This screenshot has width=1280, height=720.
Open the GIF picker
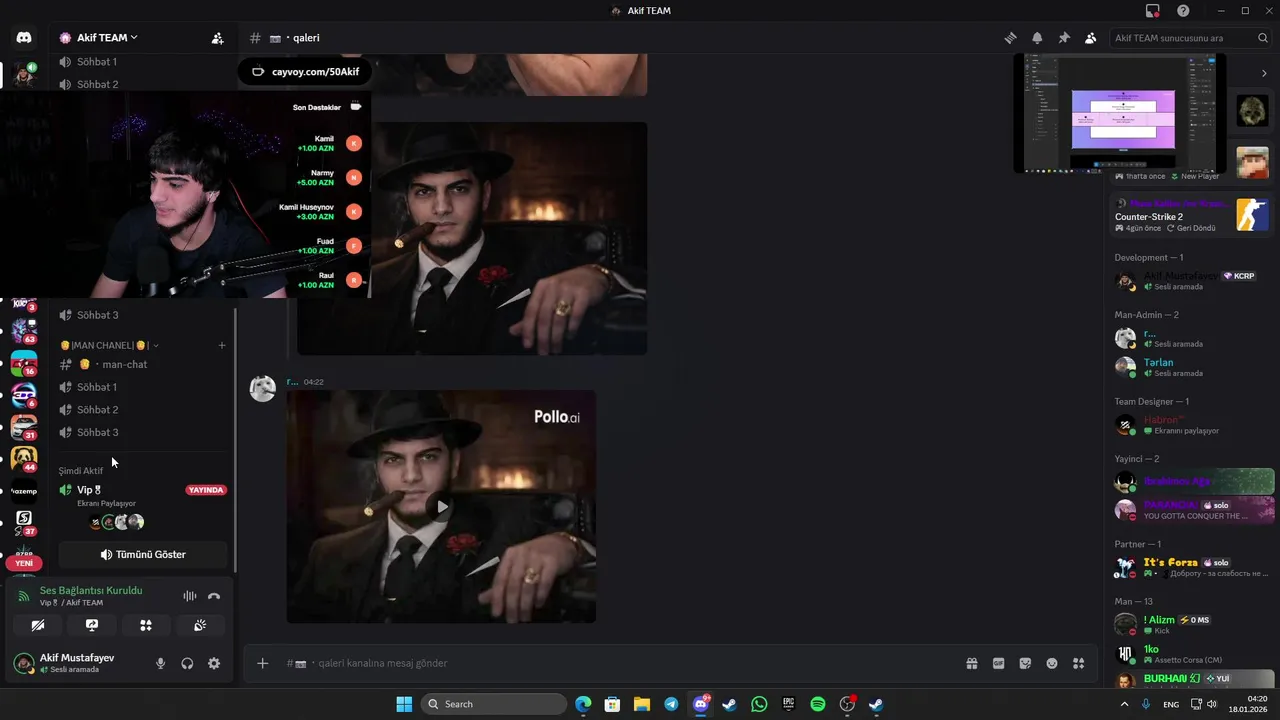[998, 663]
